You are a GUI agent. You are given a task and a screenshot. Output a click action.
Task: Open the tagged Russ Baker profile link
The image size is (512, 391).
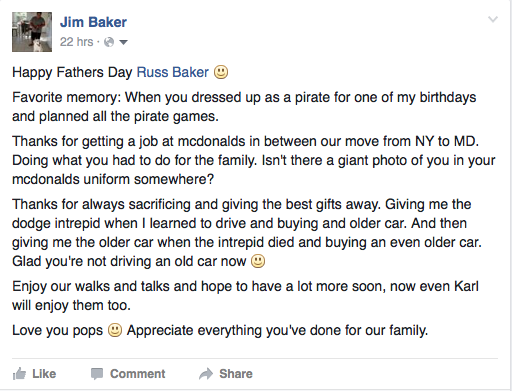tap(173, 72)
